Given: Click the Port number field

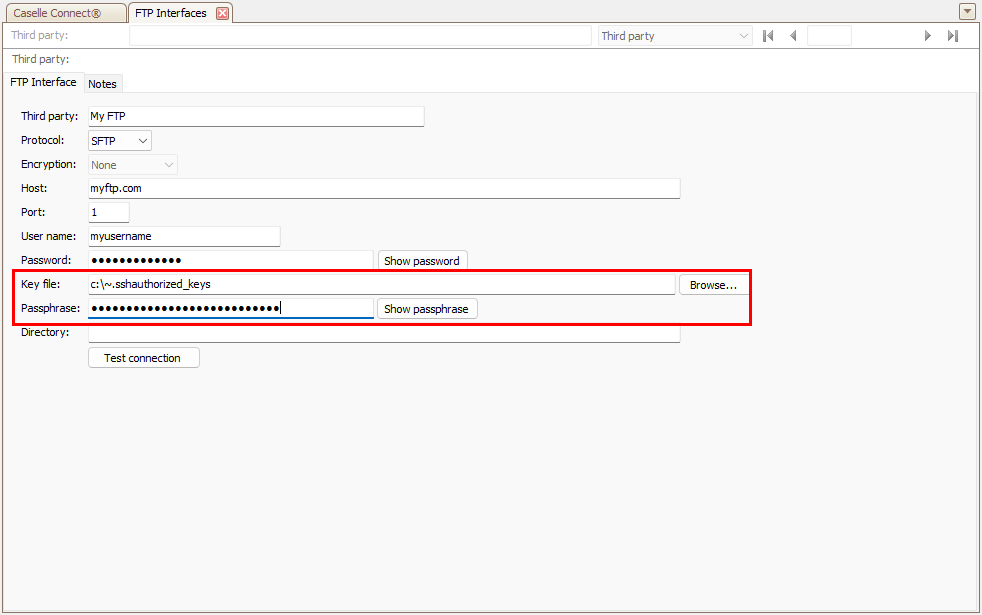Looking at the screenshot, I should tap(108, 212).
